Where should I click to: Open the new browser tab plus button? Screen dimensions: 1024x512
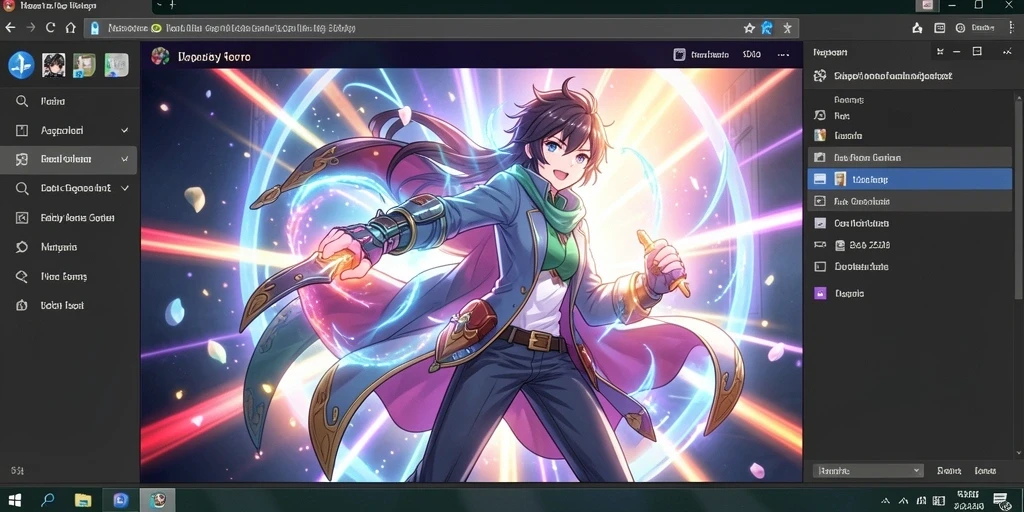172,5
